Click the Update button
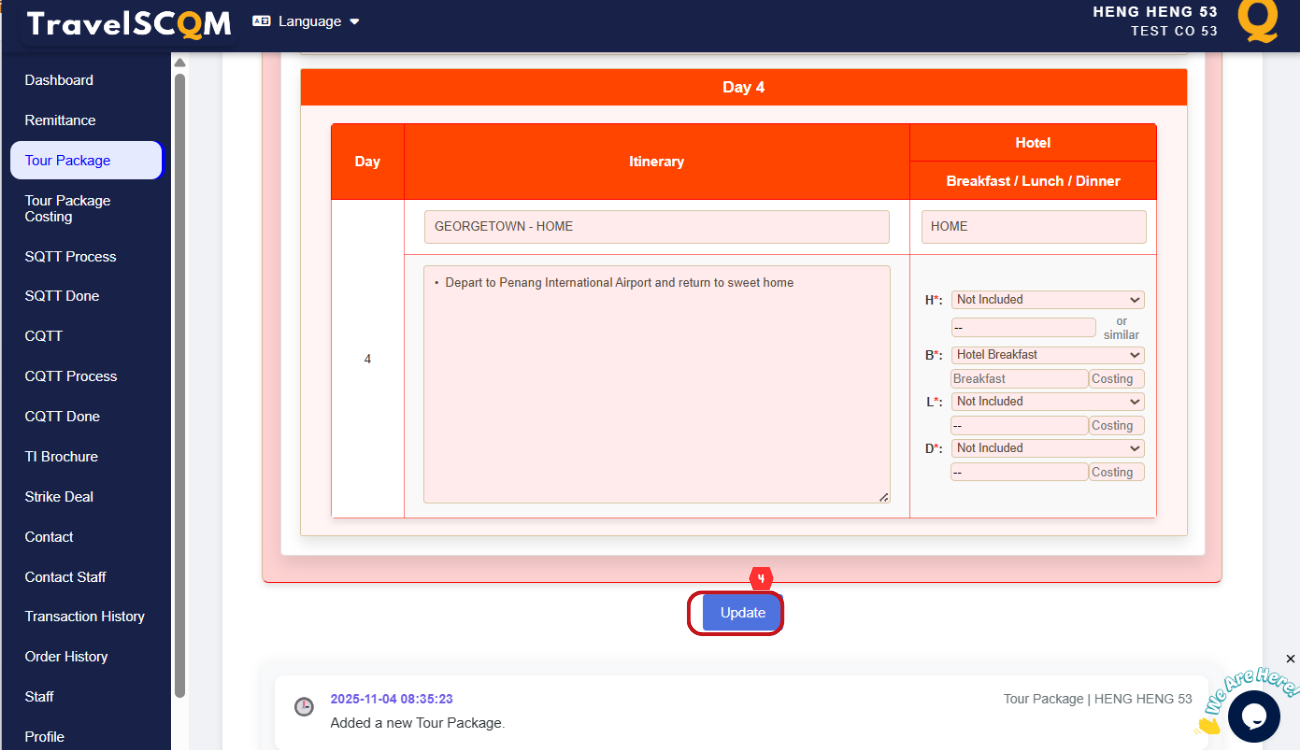This screenshot has width=1300, height=750. [742, 613]
